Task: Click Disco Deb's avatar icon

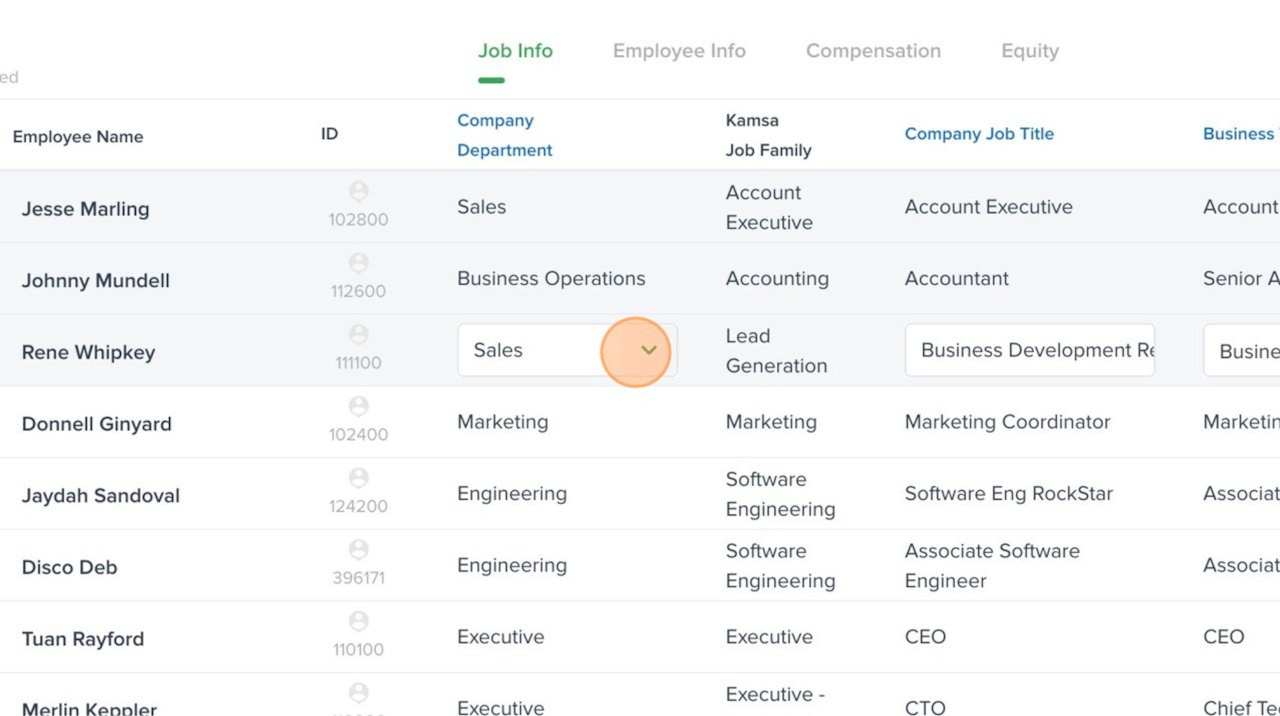Action: pos(358,550)
